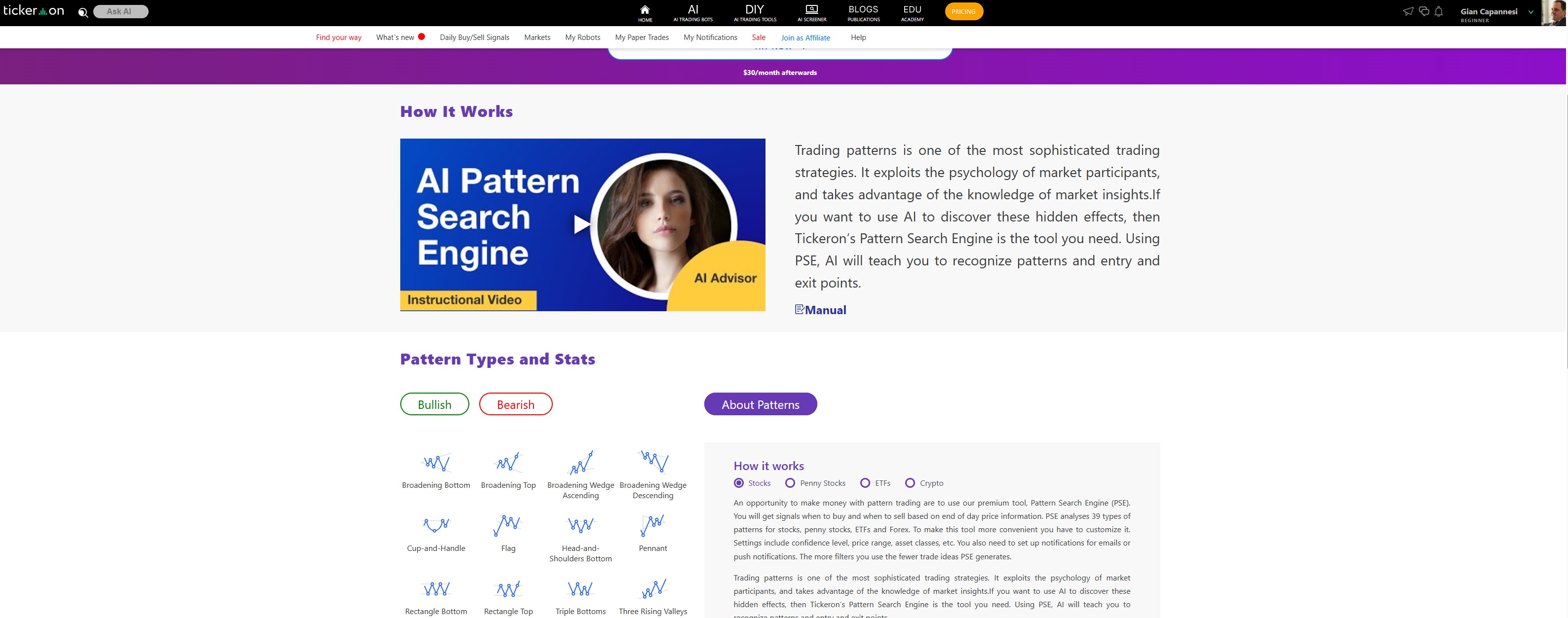Open the paper plane messages icon
The image size is (1568, 618).
pos(1408,11)
